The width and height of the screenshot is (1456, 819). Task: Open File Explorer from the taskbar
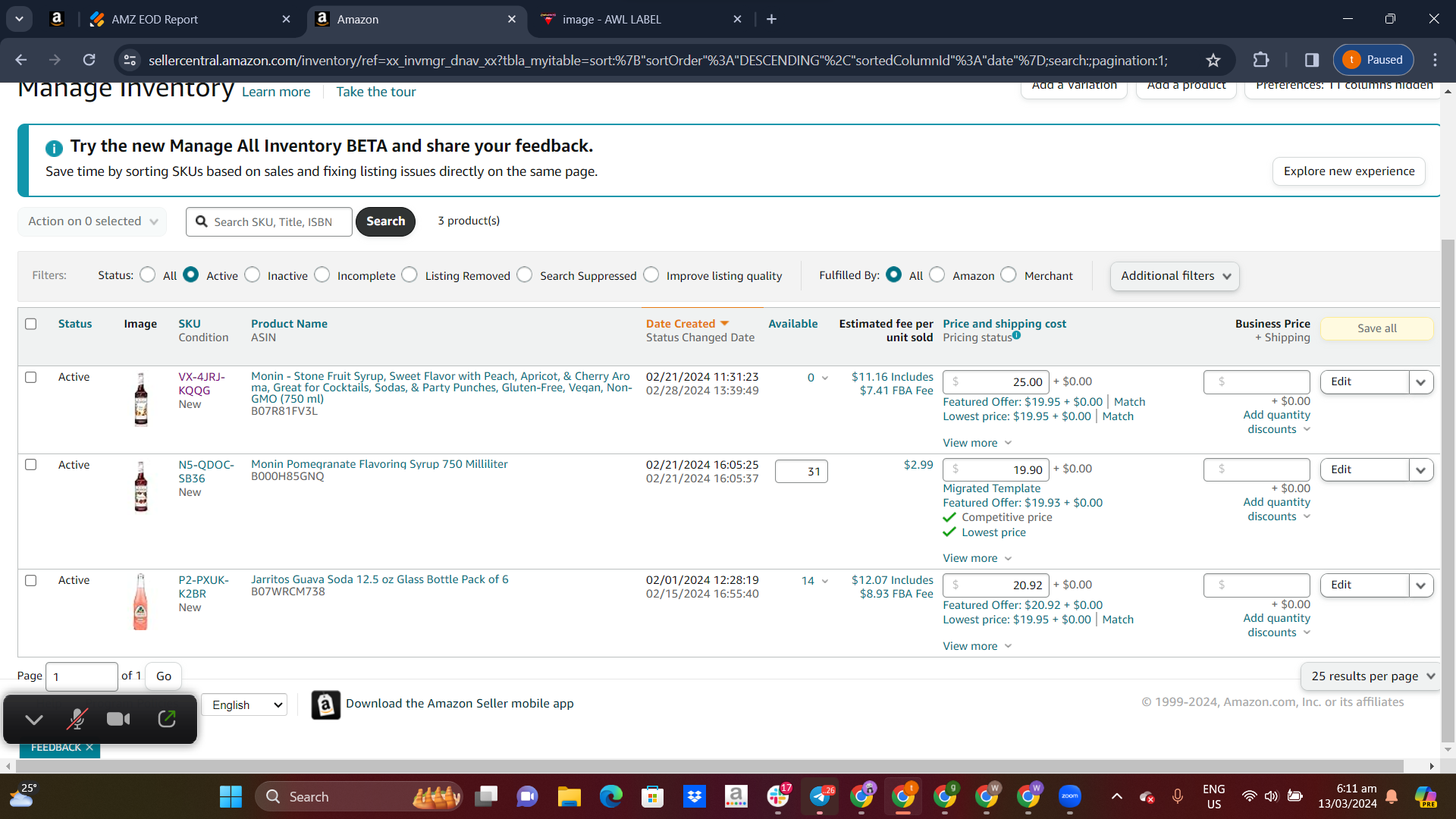click(569, 796)
